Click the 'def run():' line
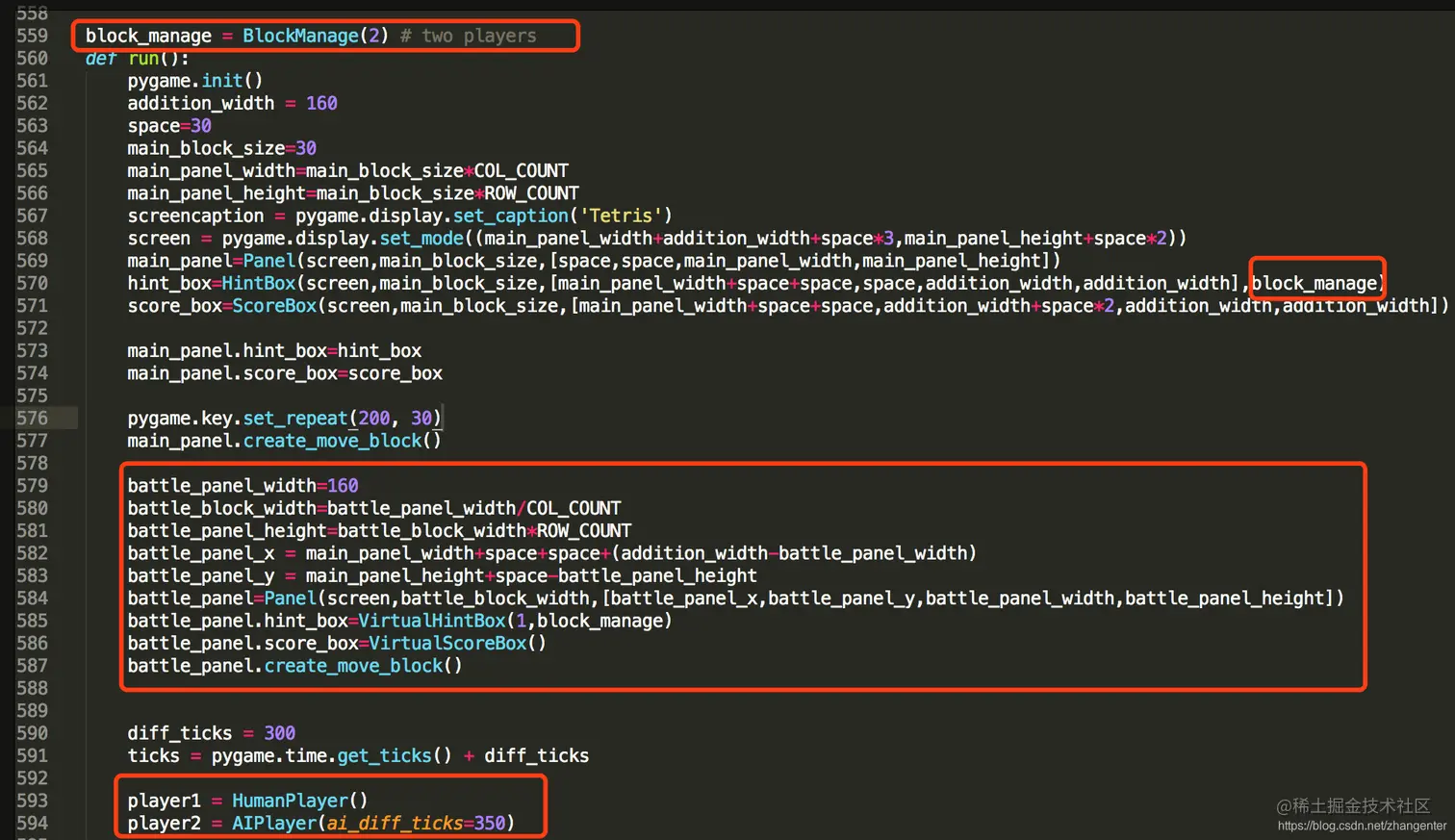The height and width of the screenshot is (840, 1455). (138, 59)
